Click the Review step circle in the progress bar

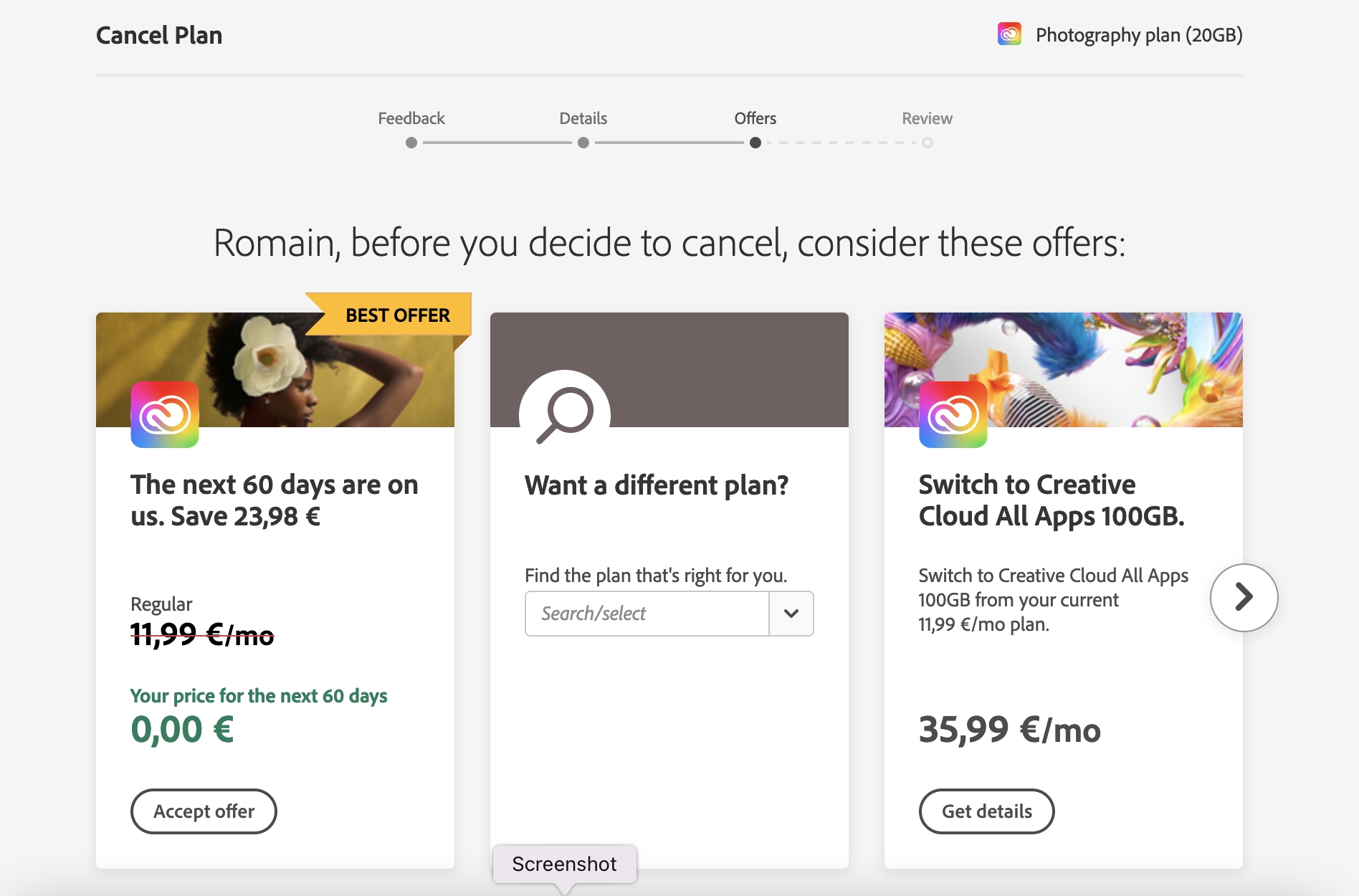pos(928,143)
